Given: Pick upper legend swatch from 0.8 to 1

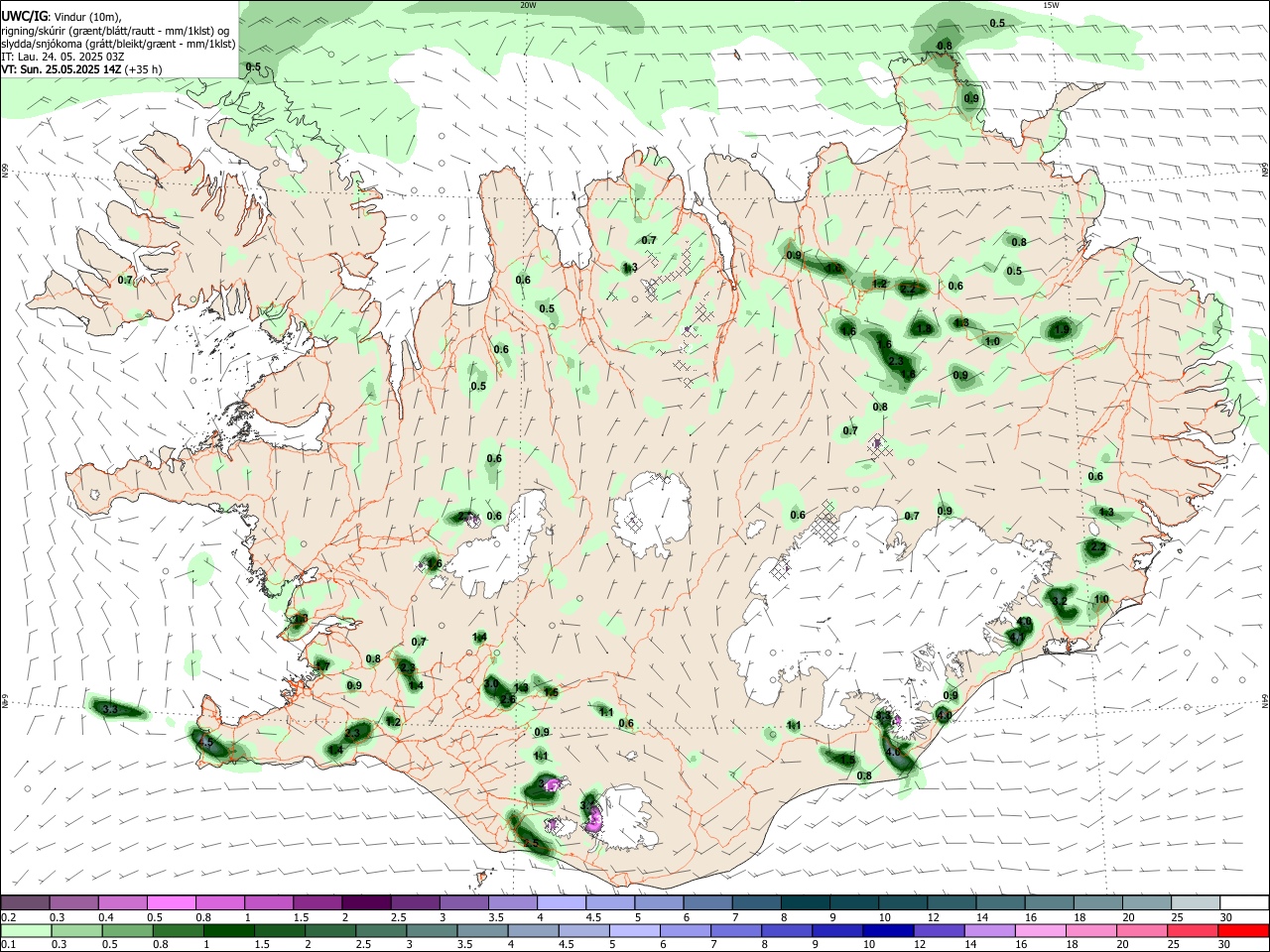Looking at the screenshot, I should [x=219, y=903].
